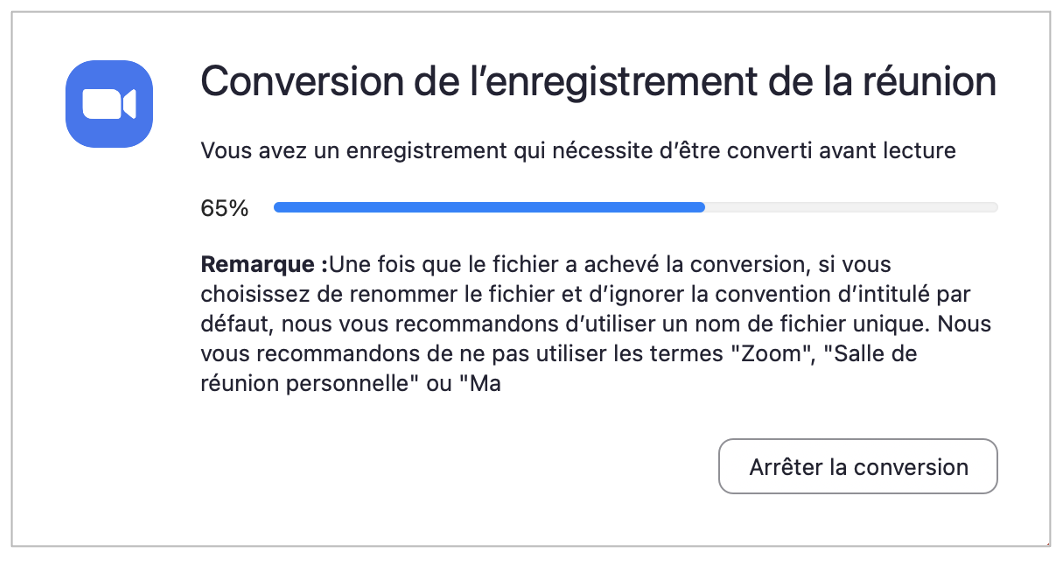Click the left start of the progress bar
The height and width of the screenshot is (562, 1064).
(x=280, y=208)
